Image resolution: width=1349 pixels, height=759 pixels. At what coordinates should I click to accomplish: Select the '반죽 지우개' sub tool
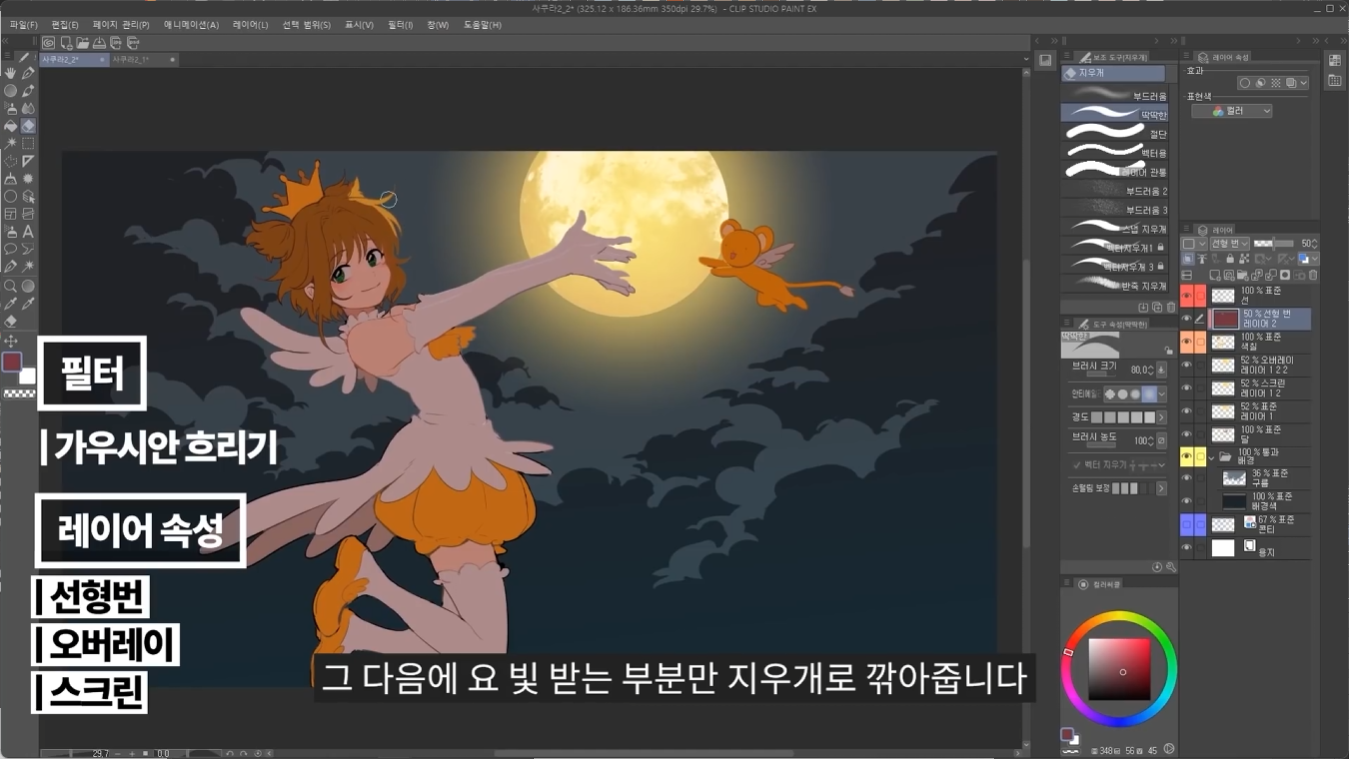coord(1114,285)
